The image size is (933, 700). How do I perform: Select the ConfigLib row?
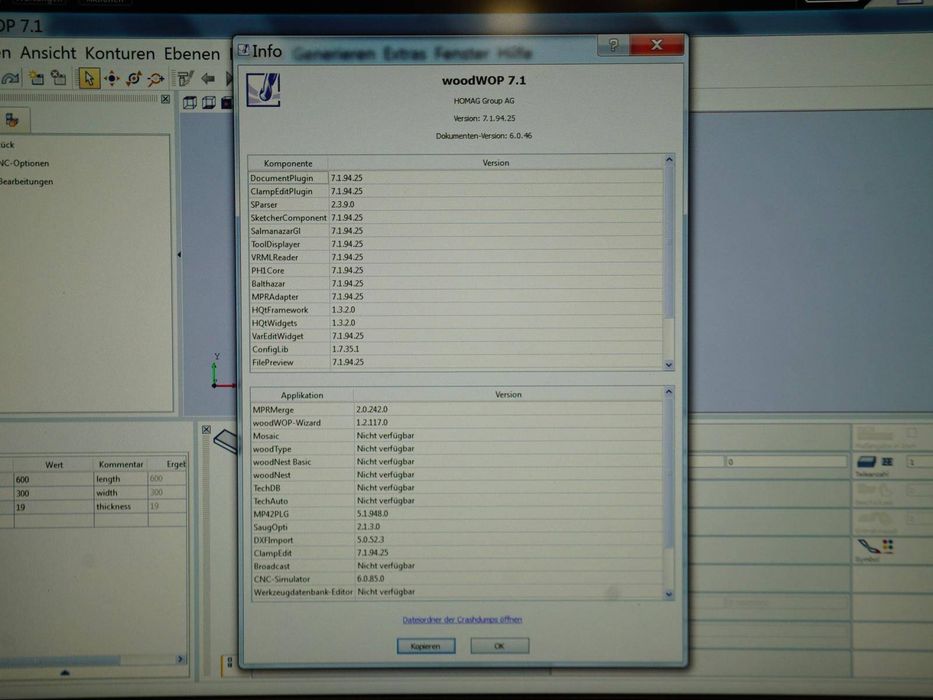[x=456, y=349]
